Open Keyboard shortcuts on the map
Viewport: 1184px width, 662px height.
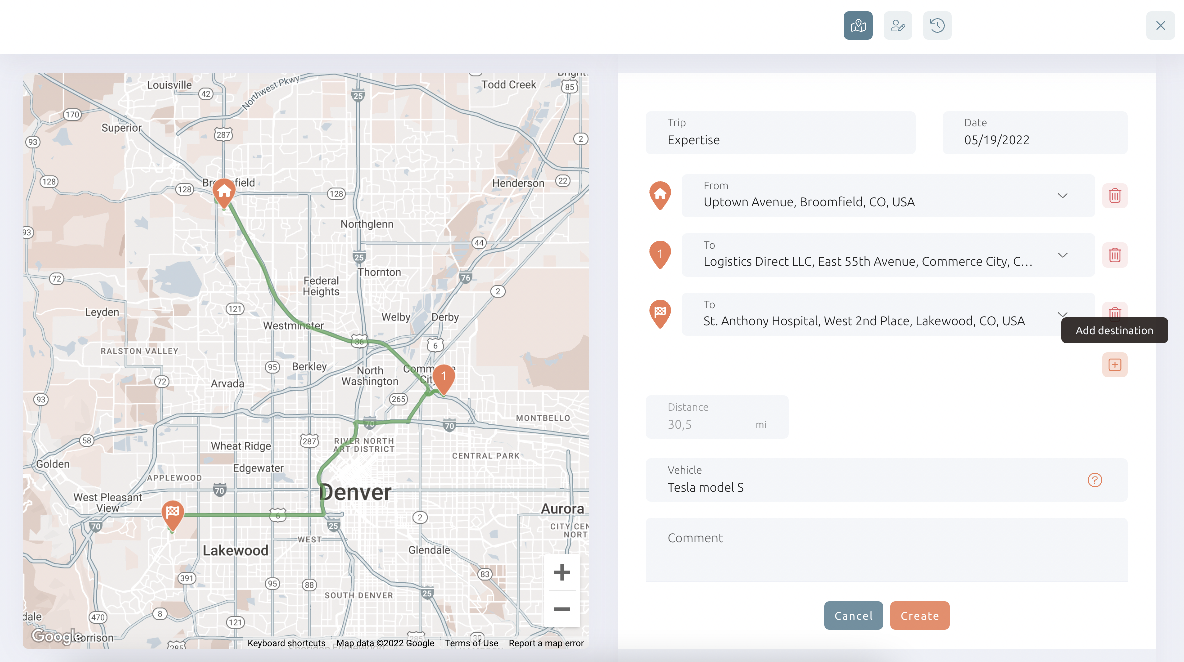coord(286,643)
